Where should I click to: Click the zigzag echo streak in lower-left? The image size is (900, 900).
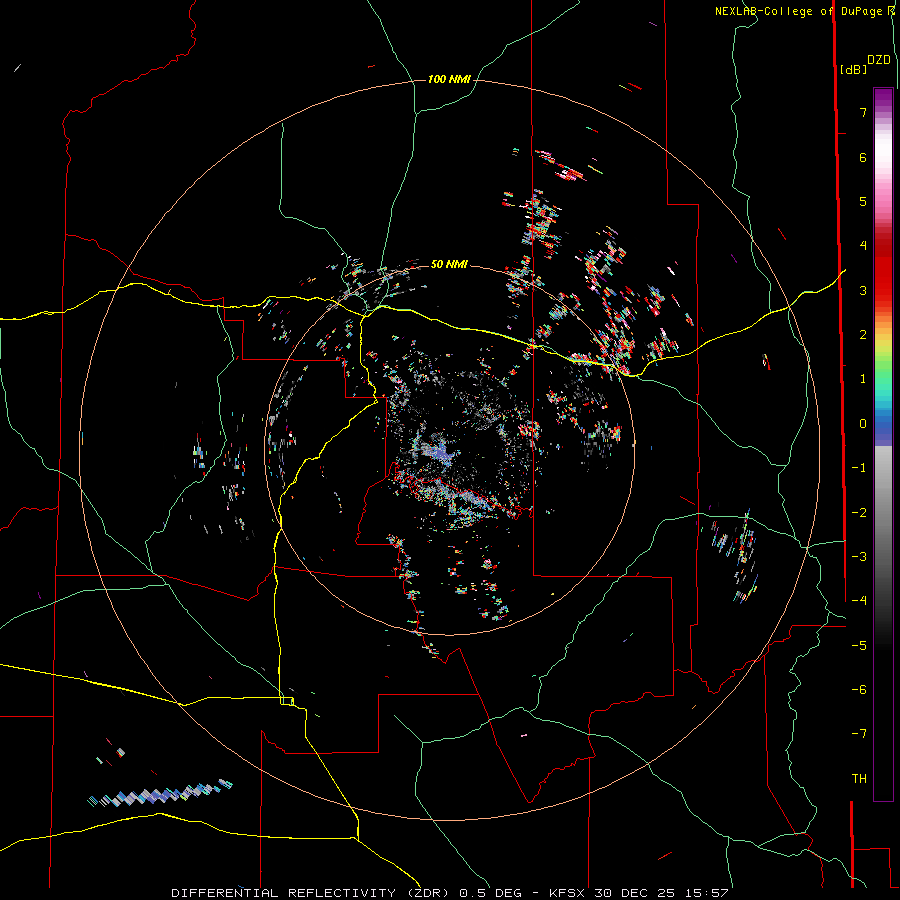[x=160, y=793]
